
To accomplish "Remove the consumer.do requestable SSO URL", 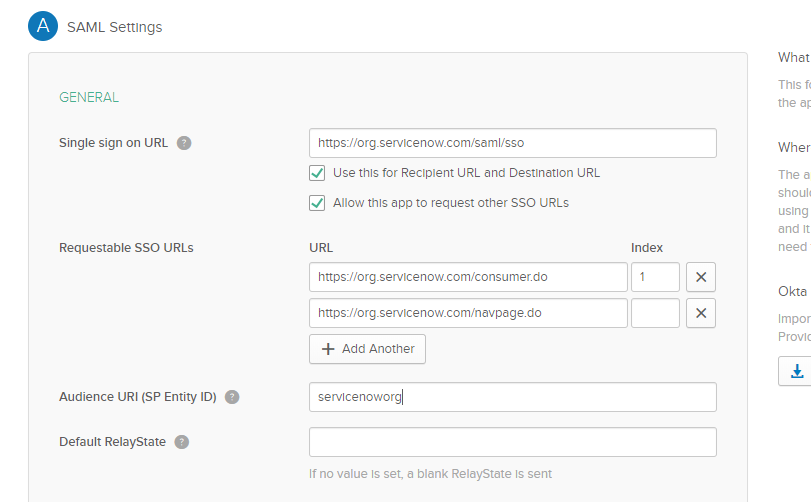I will pyautogui.click(x=701, y=277).
